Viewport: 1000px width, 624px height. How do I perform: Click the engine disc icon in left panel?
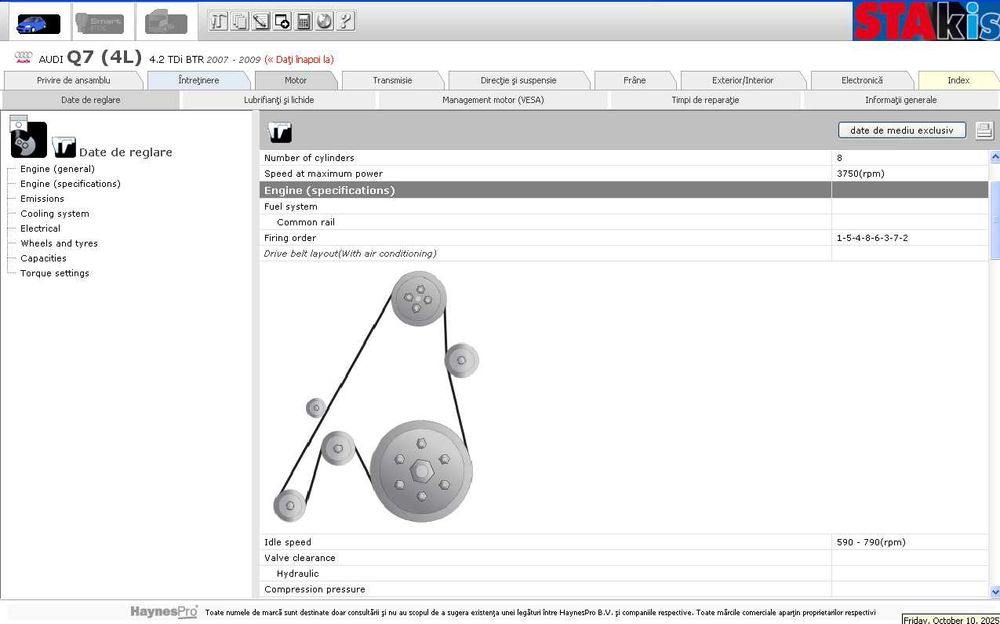point(28,139)
